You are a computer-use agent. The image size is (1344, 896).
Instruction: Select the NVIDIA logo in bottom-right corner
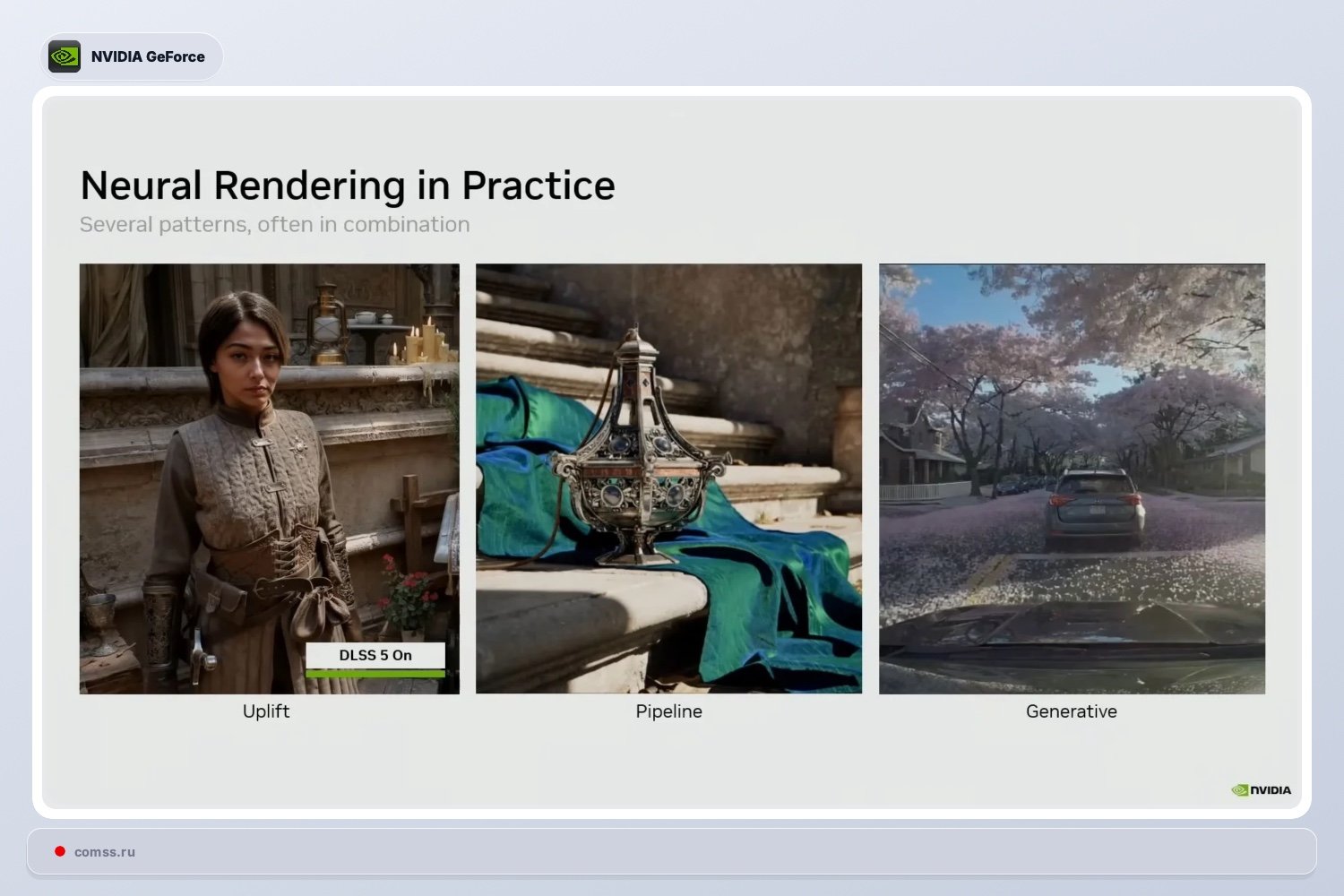click(x=1261, y=789)
